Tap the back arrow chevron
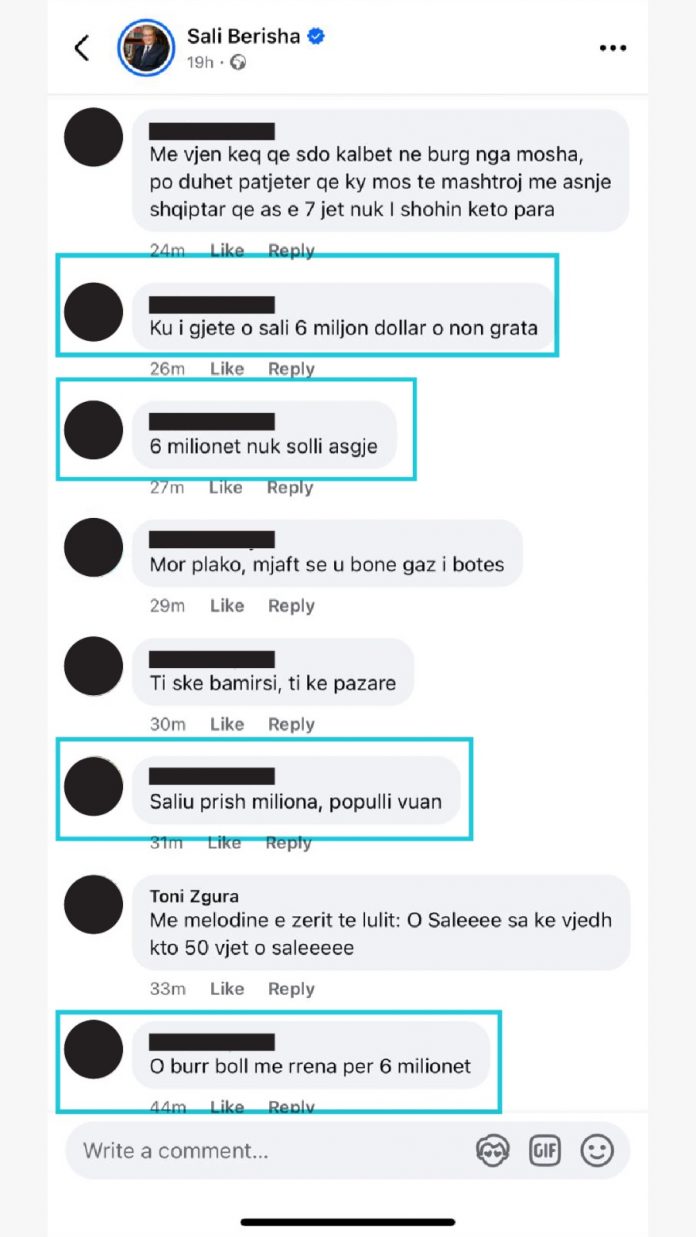 [82, 47]
